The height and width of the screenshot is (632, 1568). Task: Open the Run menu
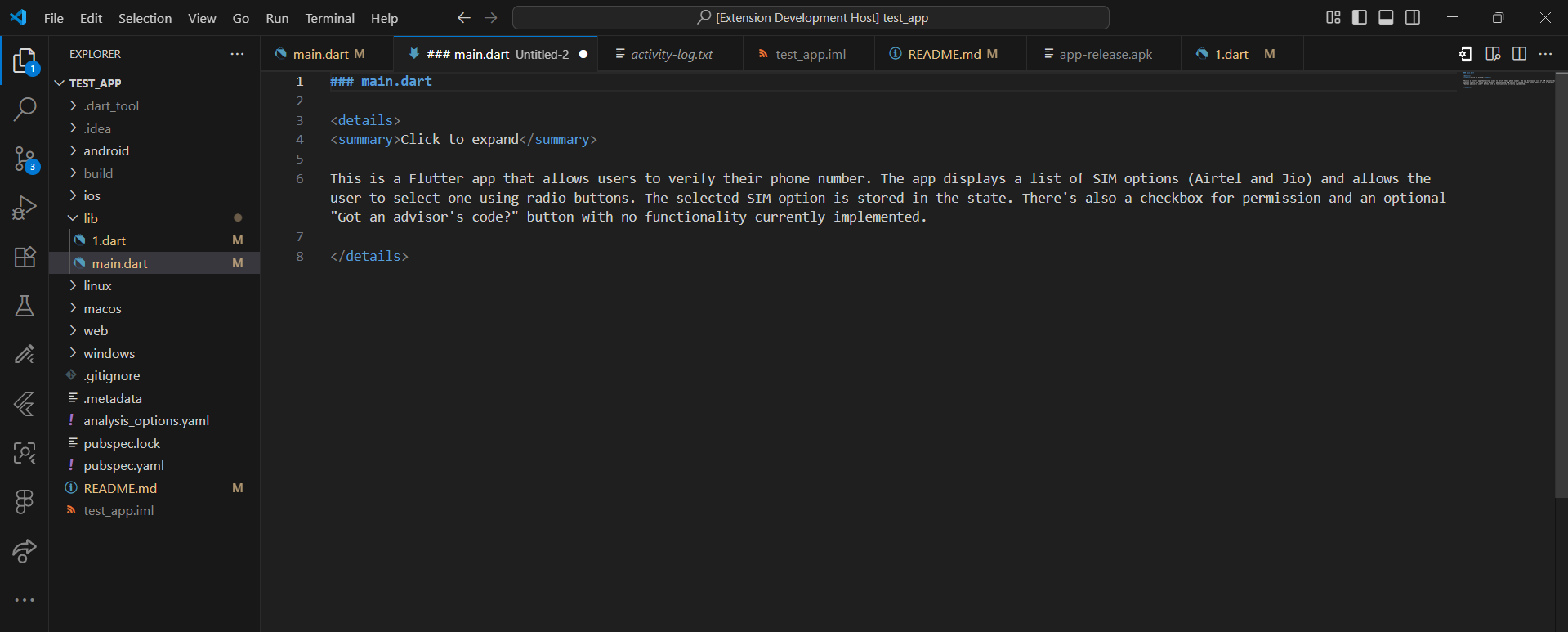(277, 18)
